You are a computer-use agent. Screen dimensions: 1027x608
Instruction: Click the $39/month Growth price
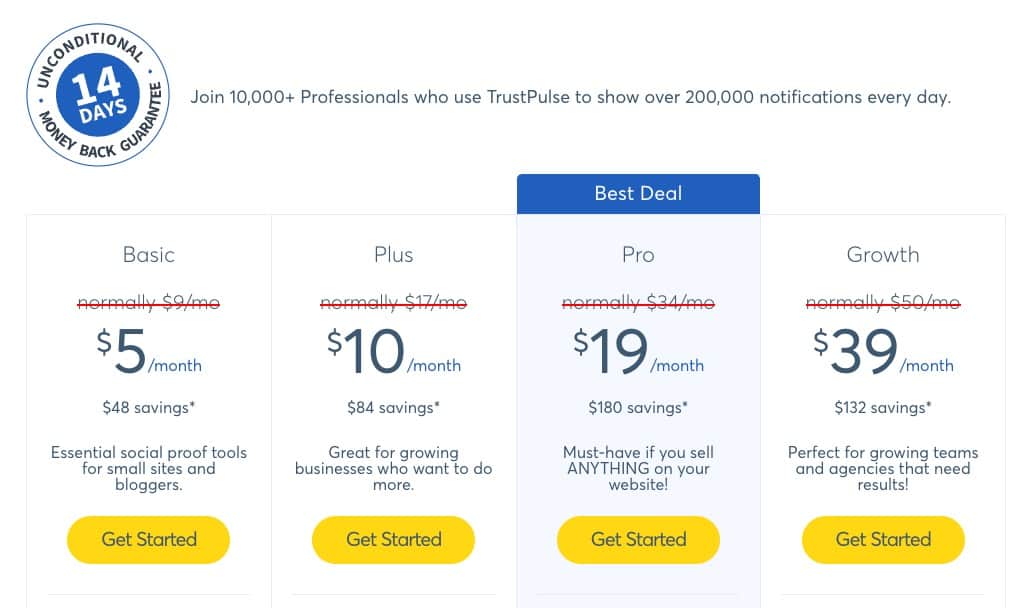[x=883, y=352]
